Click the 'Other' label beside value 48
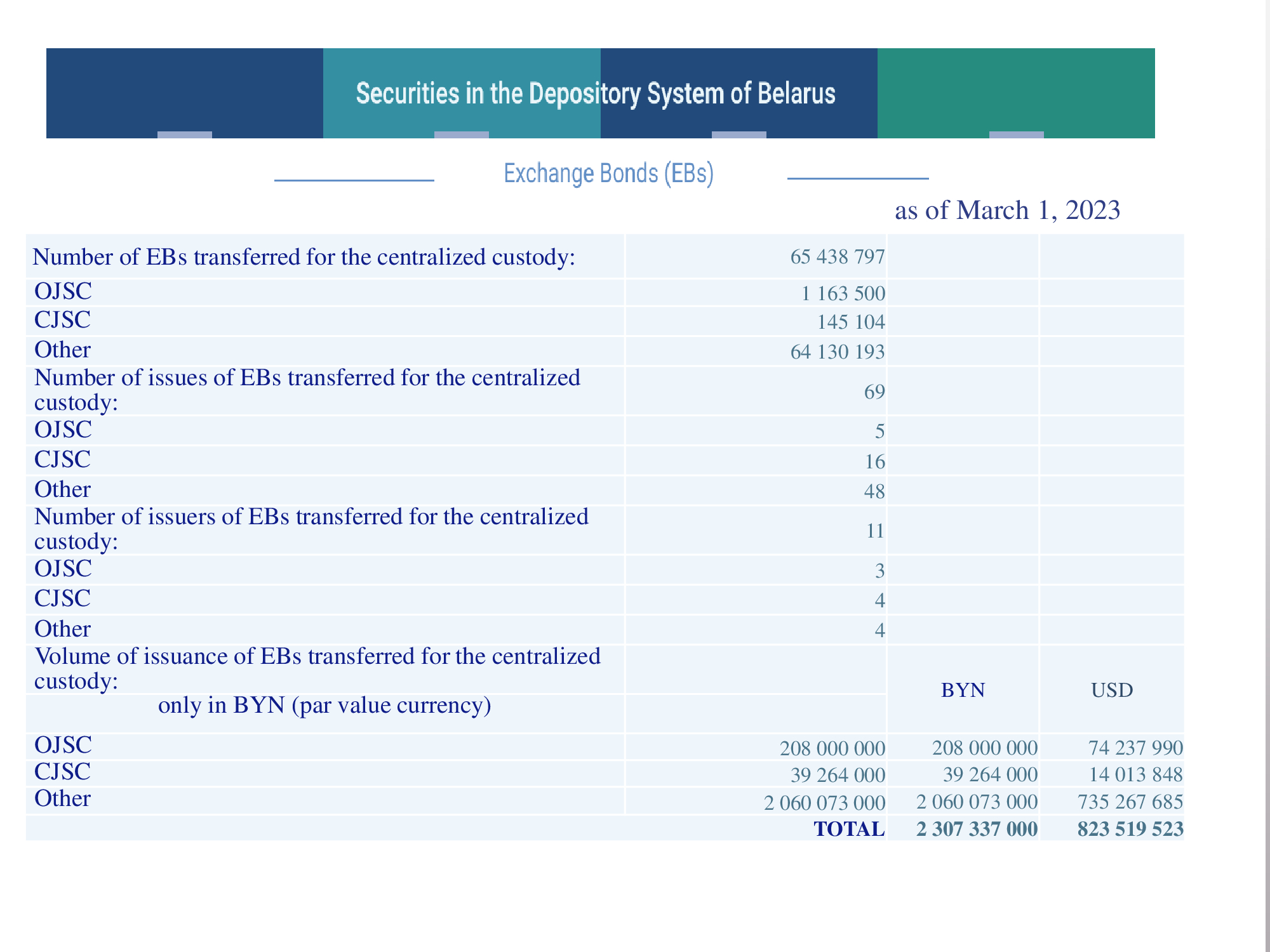This screenshot has width=1270, height=952. point(62,489)
